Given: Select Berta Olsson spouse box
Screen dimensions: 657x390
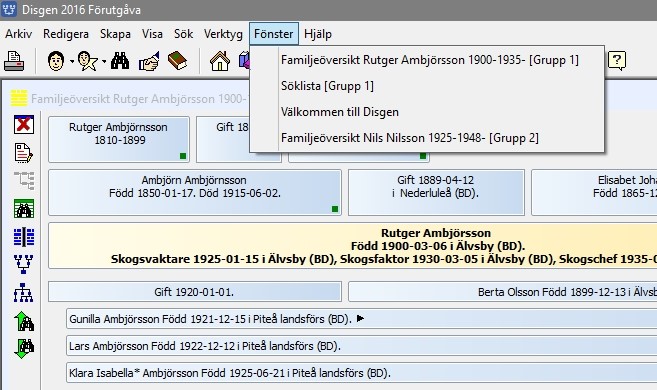Looking at the screenshot, I should tap(502, 292).
